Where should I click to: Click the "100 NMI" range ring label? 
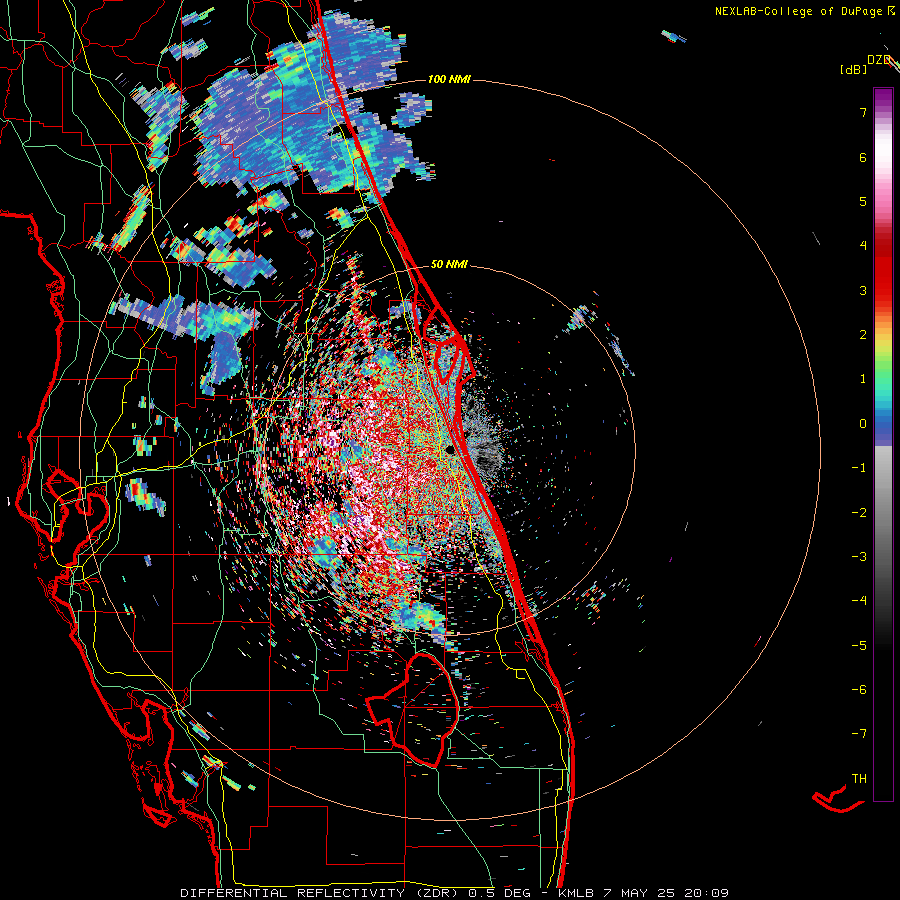coord(449,79)
